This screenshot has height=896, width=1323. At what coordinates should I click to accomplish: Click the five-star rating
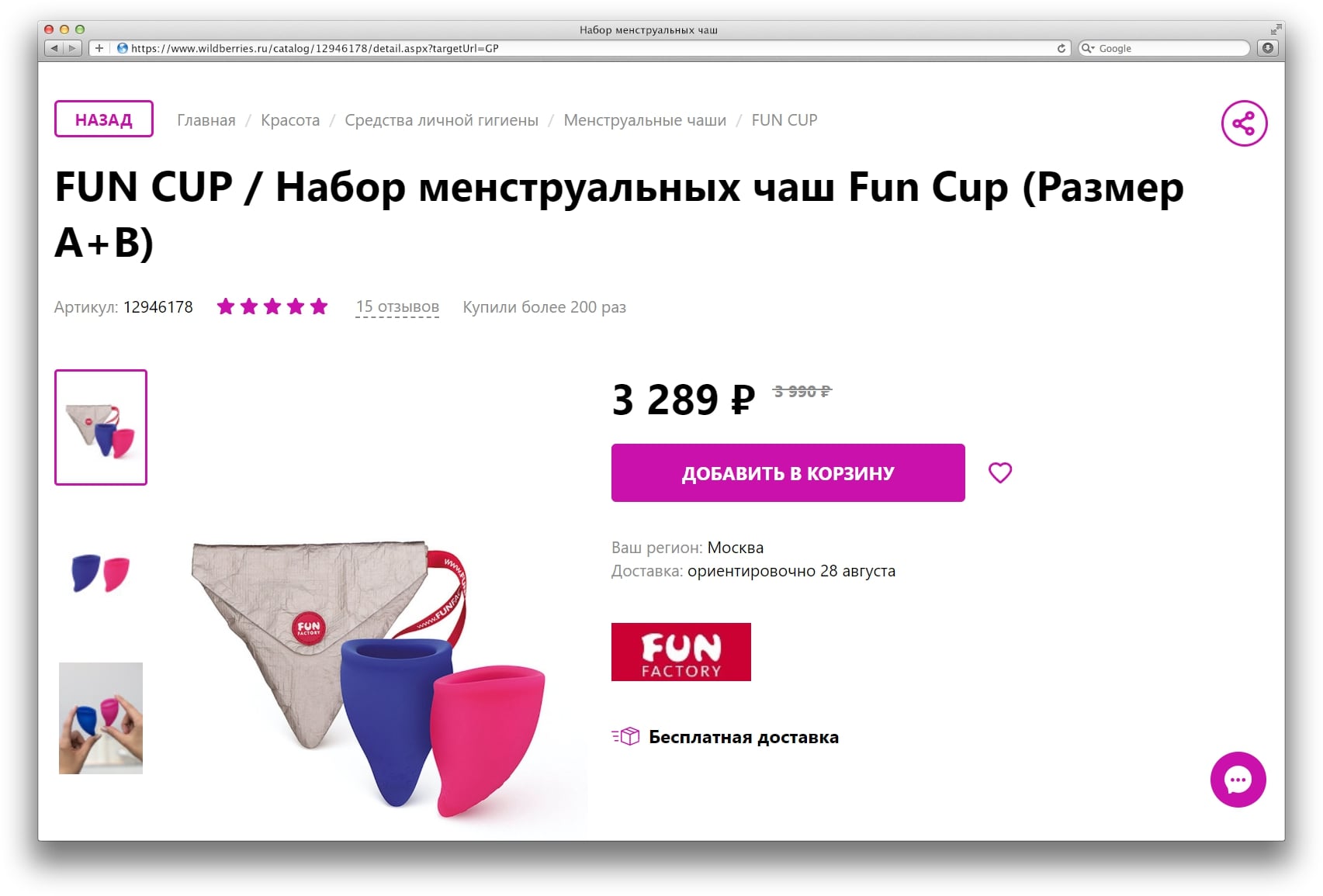tap(272, 306)
